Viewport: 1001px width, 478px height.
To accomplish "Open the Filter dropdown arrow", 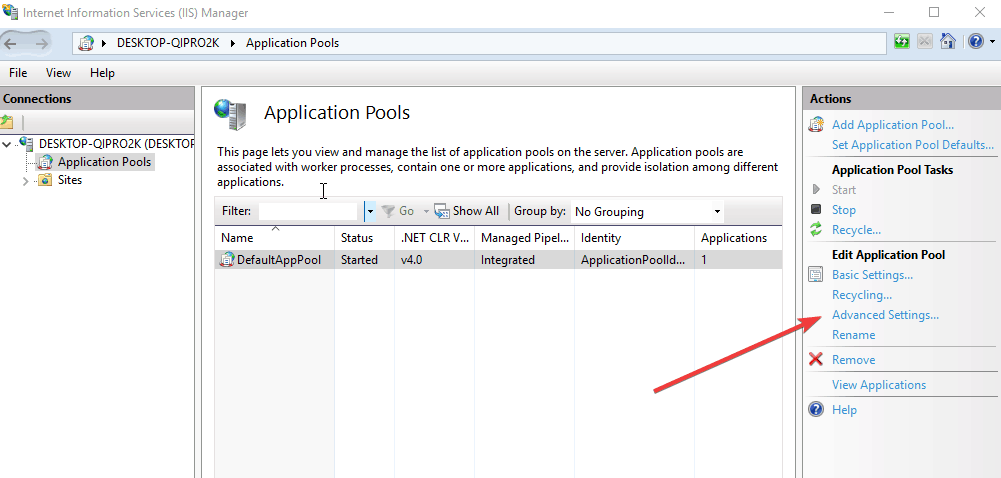I will coord(369,211).
